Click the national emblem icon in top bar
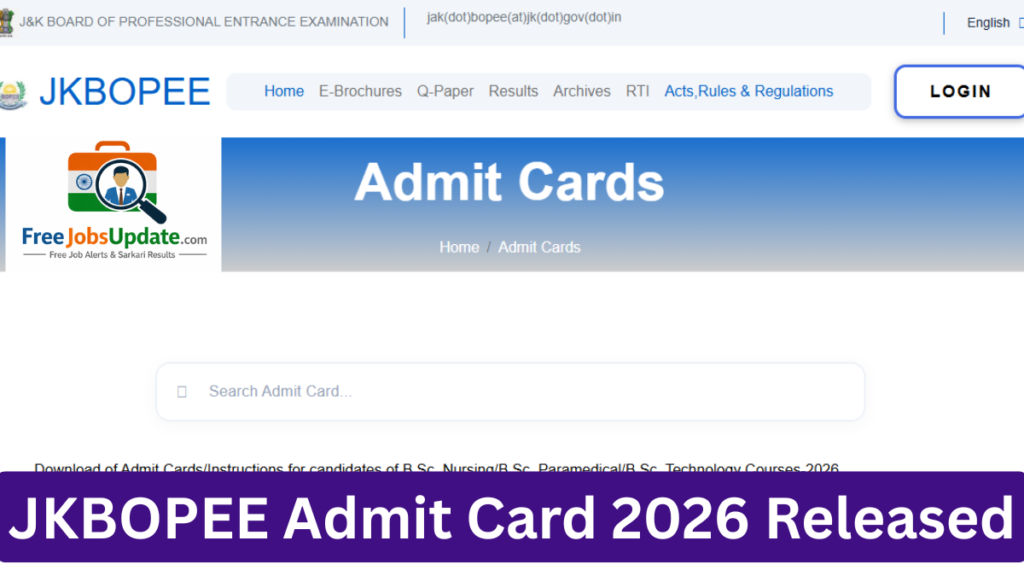The height and width of the screenshot is (576, 1024). tap(6, 22)
